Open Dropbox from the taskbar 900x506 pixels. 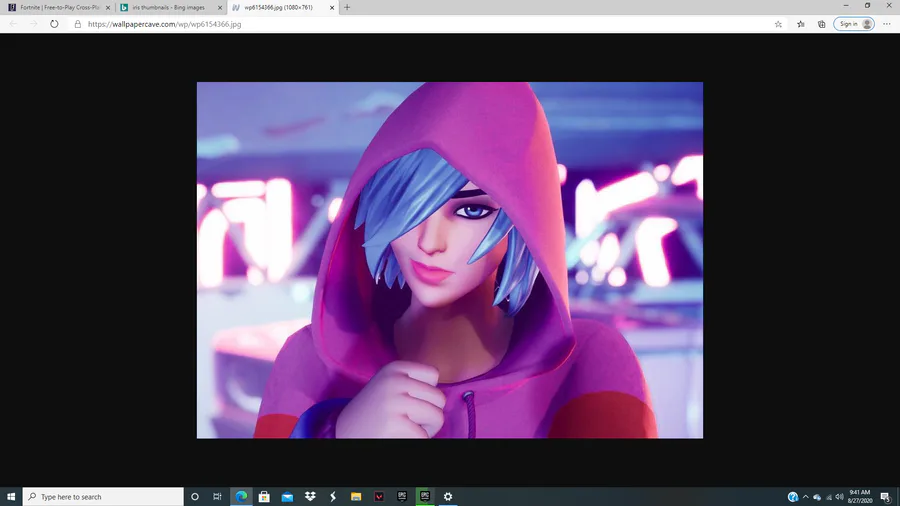click(310, 496)
